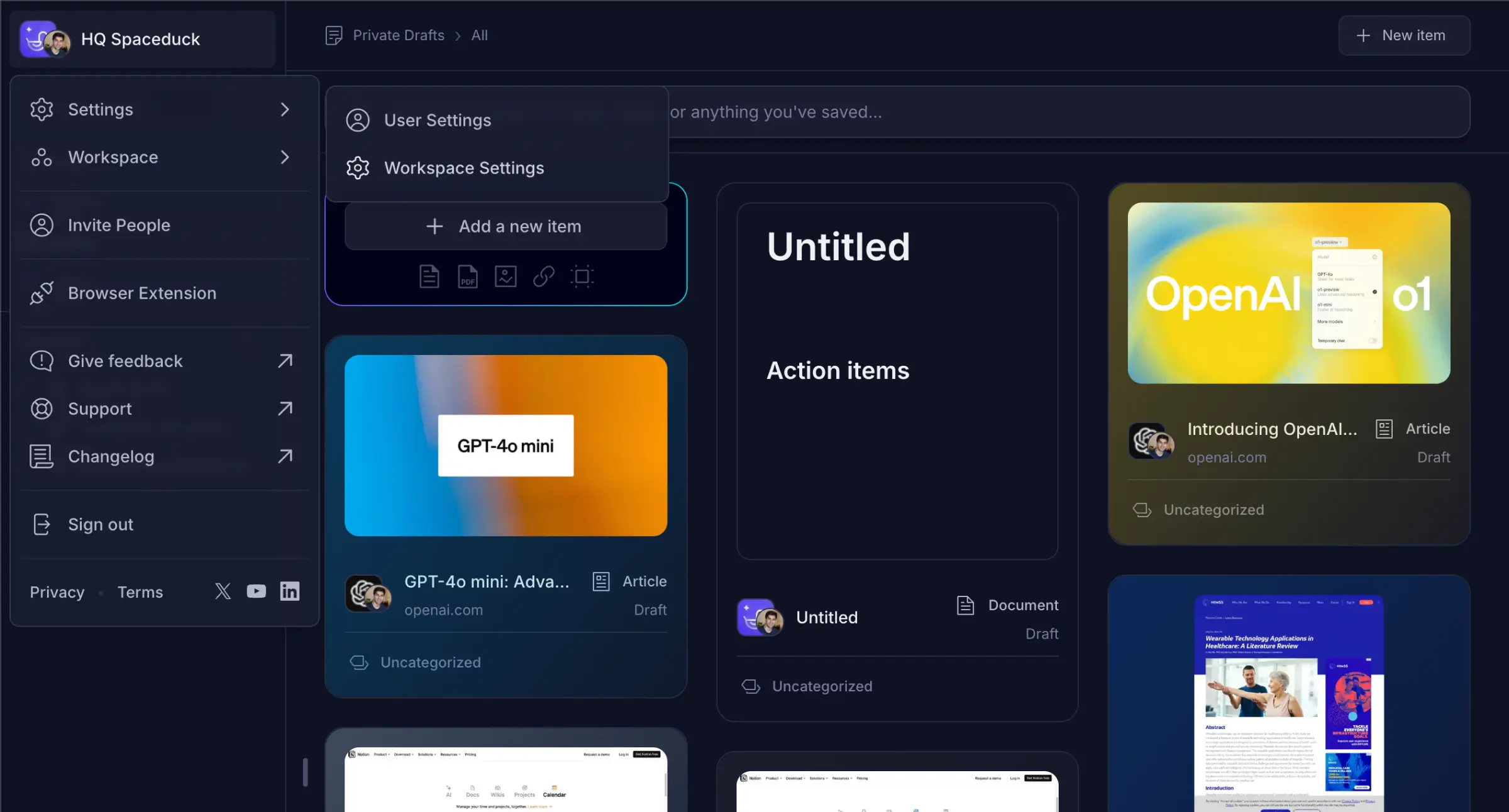This screenshot has width=1509, height=812.
Task: Click the Add a new item button
Action: pos(506,226)
